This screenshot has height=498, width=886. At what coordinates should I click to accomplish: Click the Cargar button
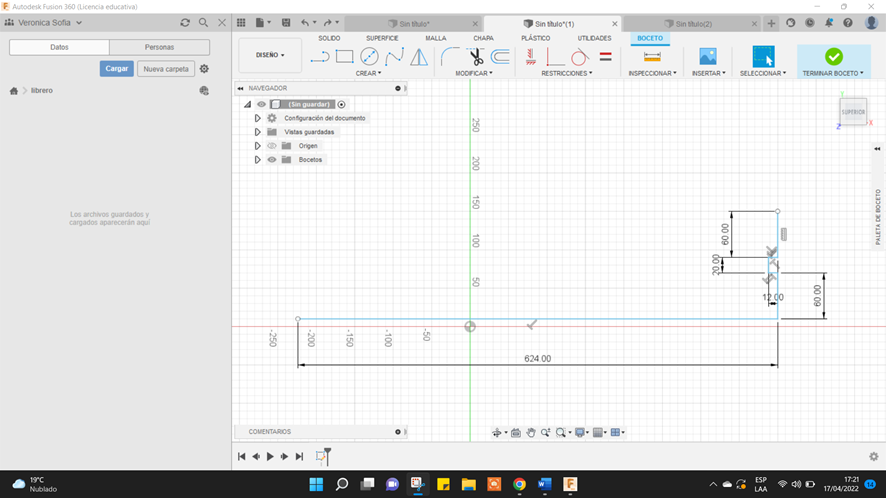point(116,68)
